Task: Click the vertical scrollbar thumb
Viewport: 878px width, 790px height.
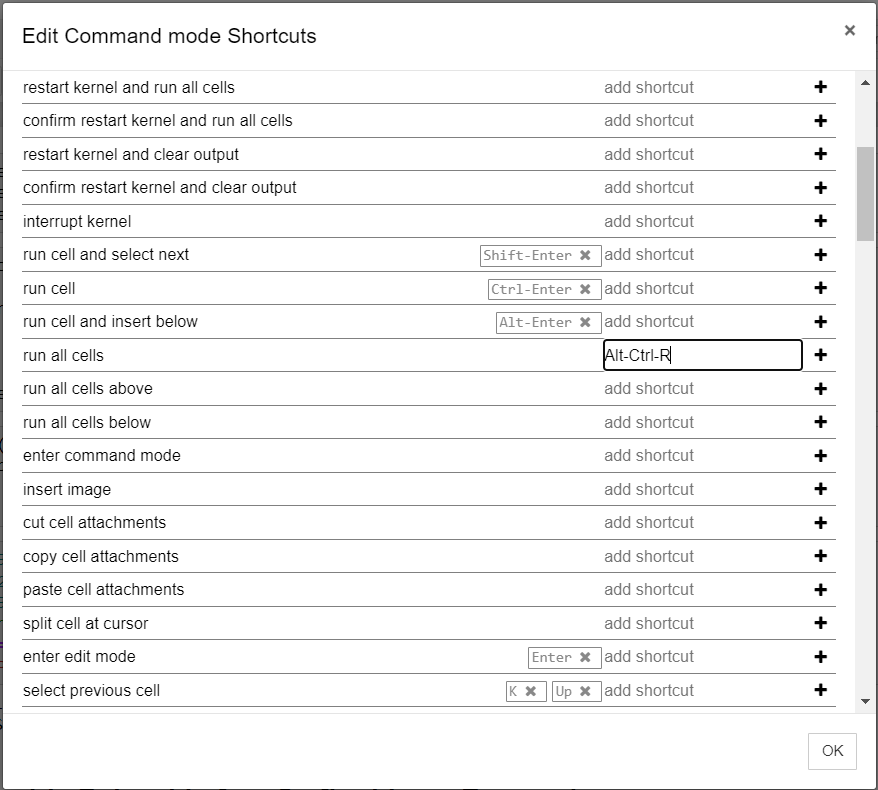Action: (865, 193)
